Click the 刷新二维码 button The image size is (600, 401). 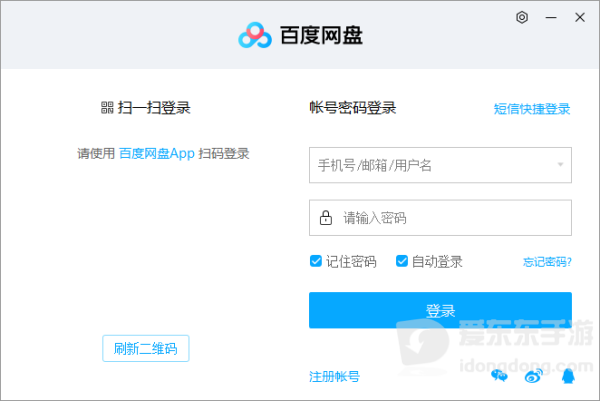(x=146, y=348)
